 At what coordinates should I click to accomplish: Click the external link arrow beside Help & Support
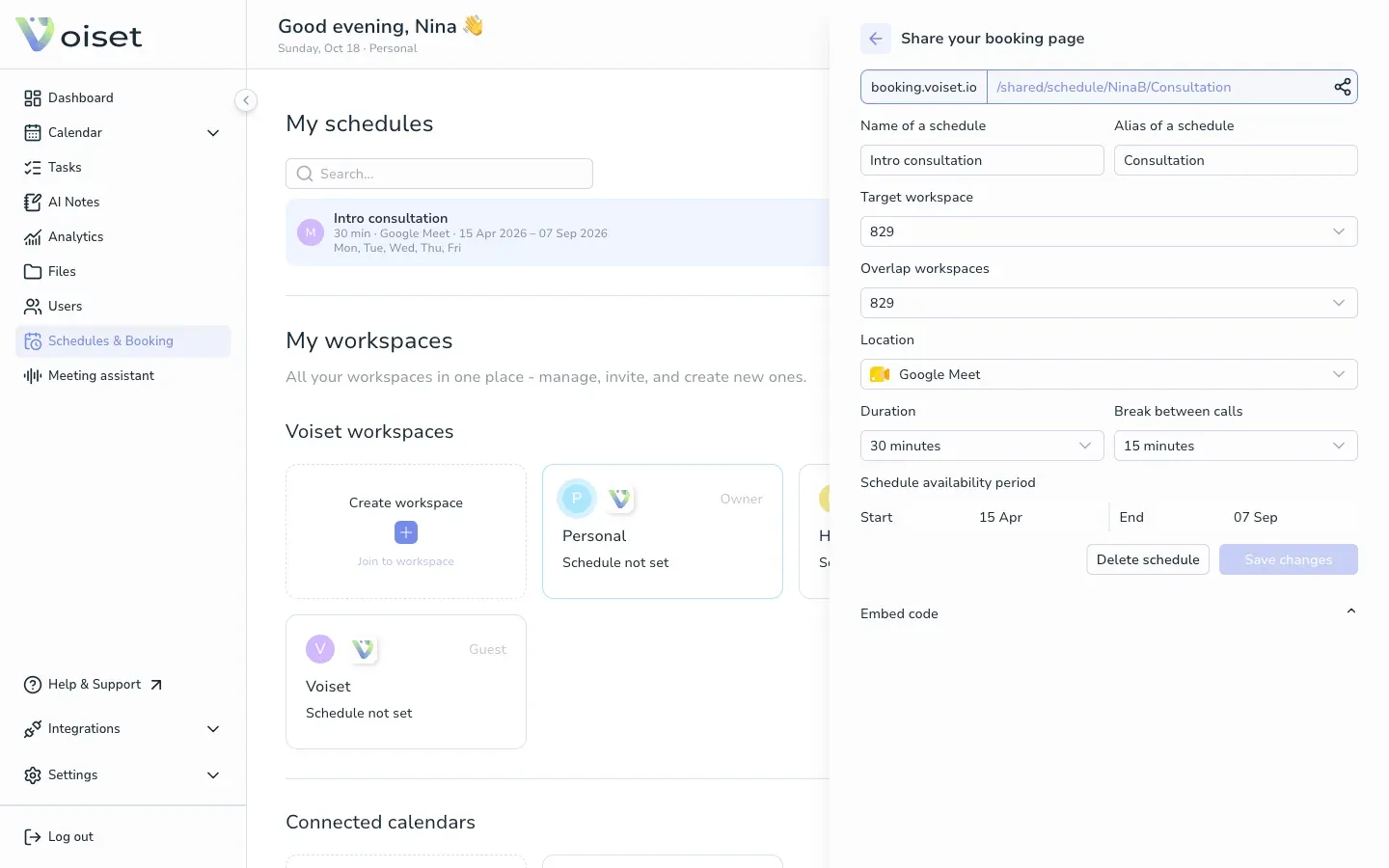(156, 685)
